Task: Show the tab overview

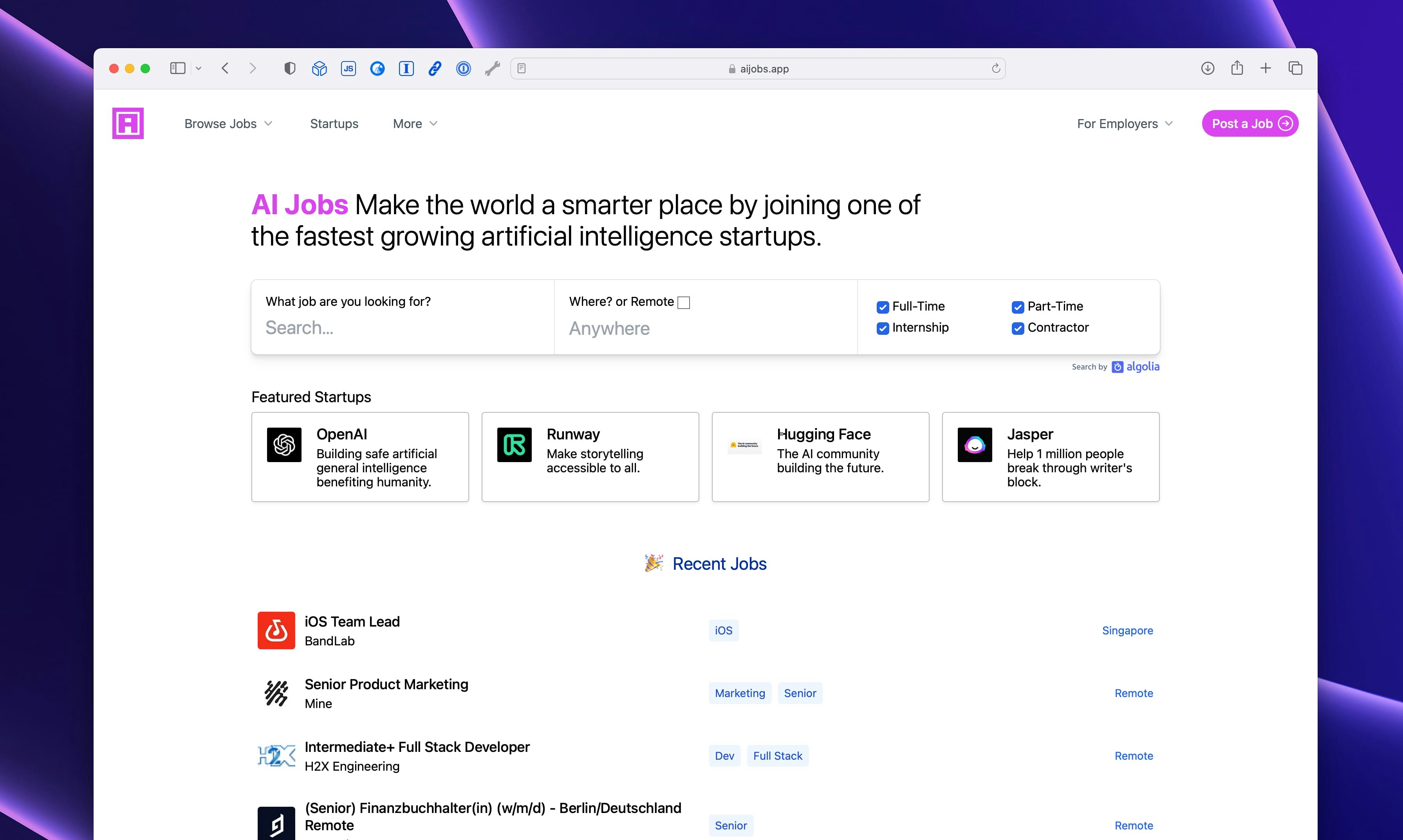Action: (1295, 69)
